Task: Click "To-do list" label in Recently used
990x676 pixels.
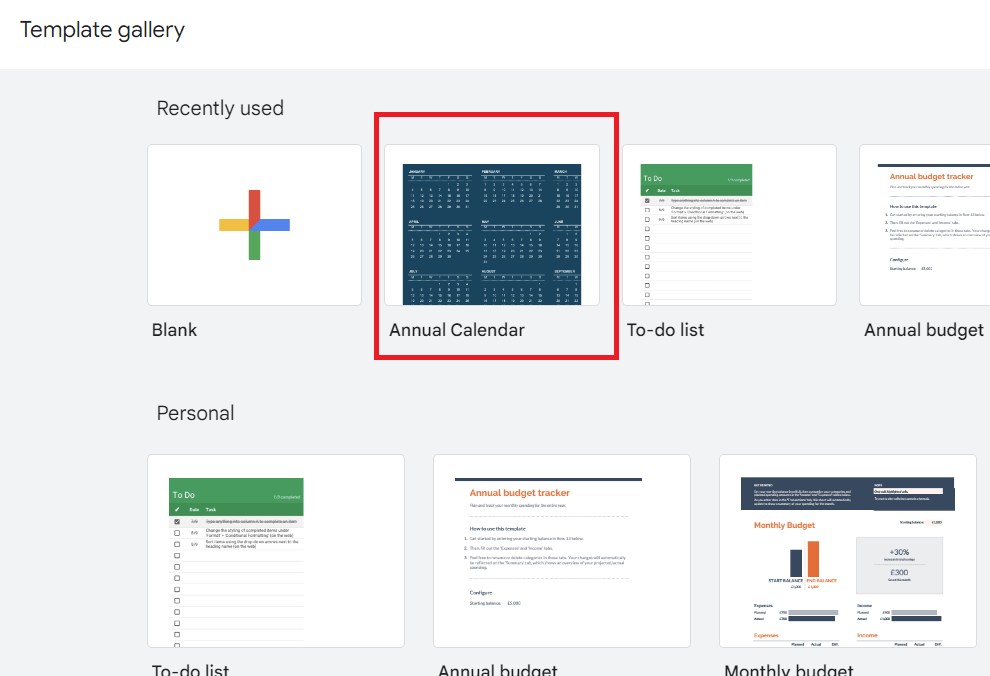Action: [x=665, y=330]
